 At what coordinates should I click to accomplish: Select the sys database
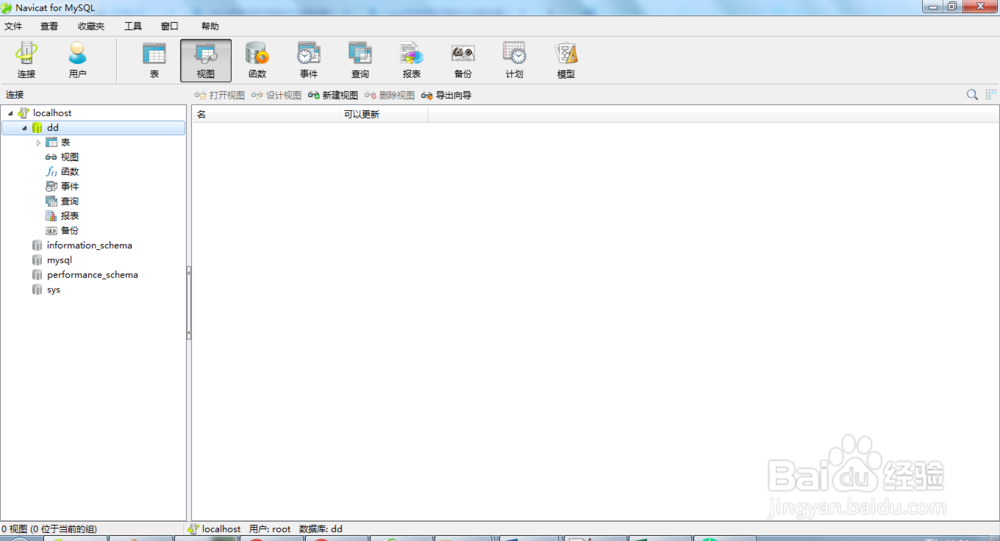[x=53, y=290]
